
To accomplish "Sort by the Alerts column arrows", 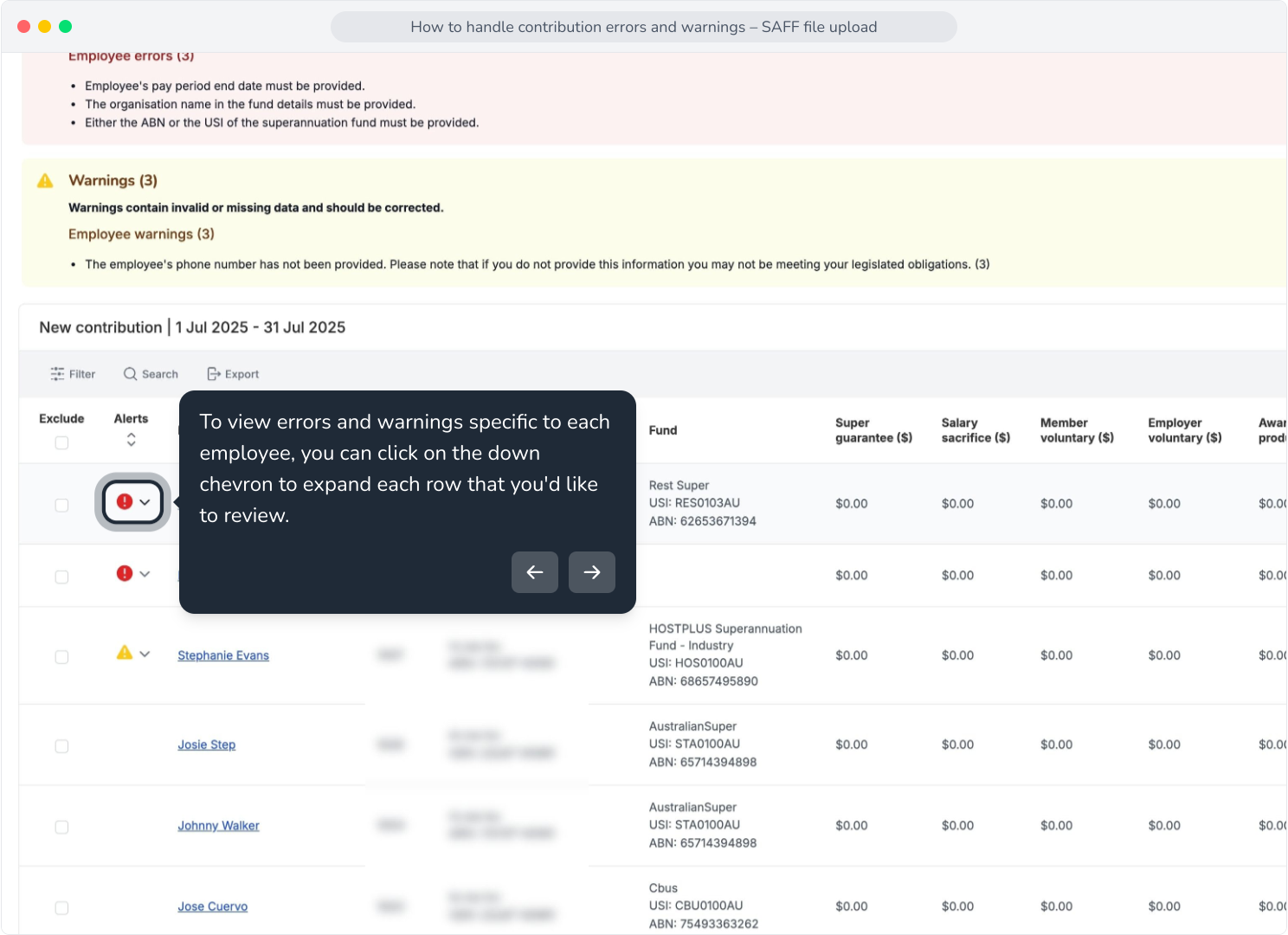I will pos(131,440).
